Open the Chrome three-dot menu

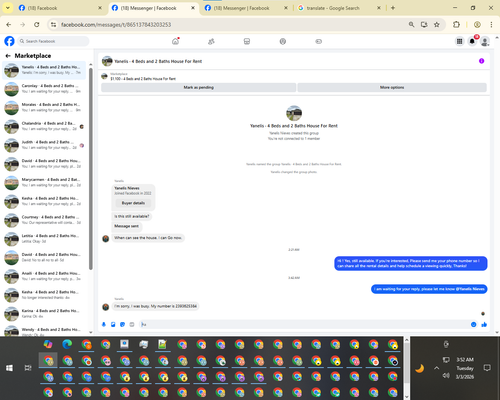click(491, 25)
